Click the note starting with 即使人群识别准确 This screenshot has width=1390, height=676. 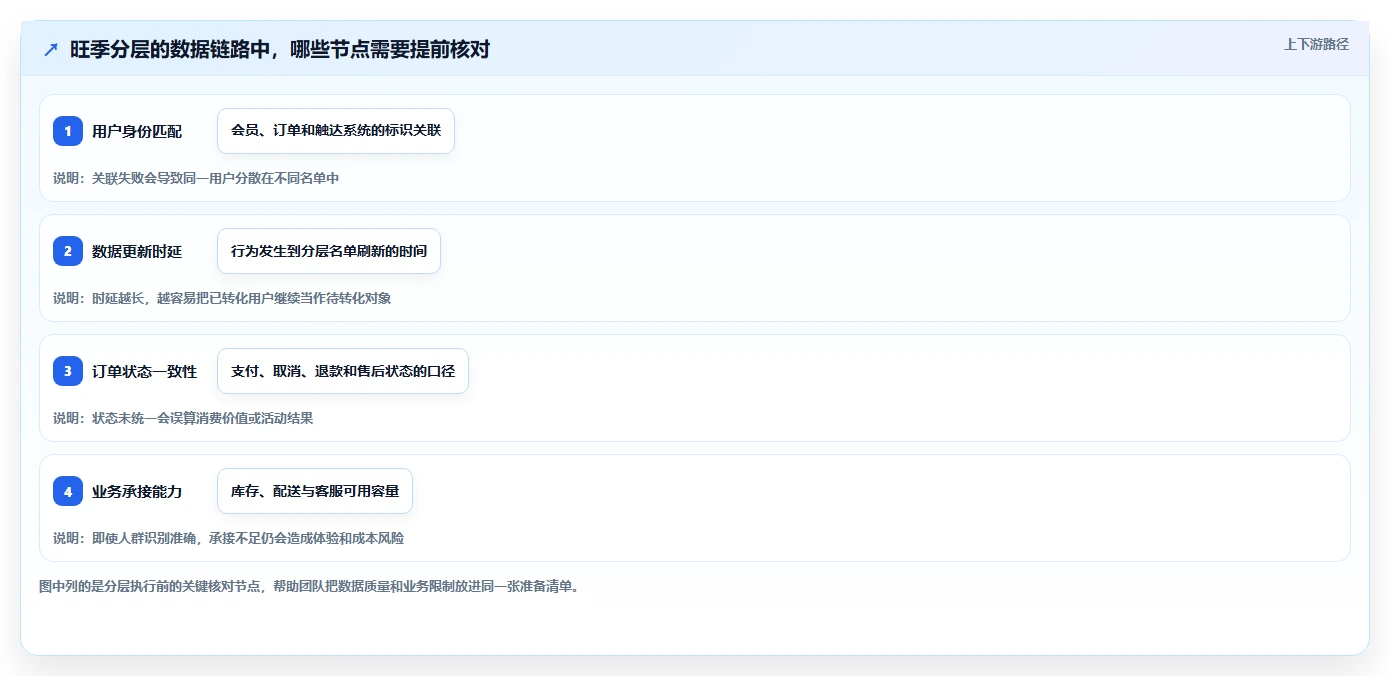228,538
